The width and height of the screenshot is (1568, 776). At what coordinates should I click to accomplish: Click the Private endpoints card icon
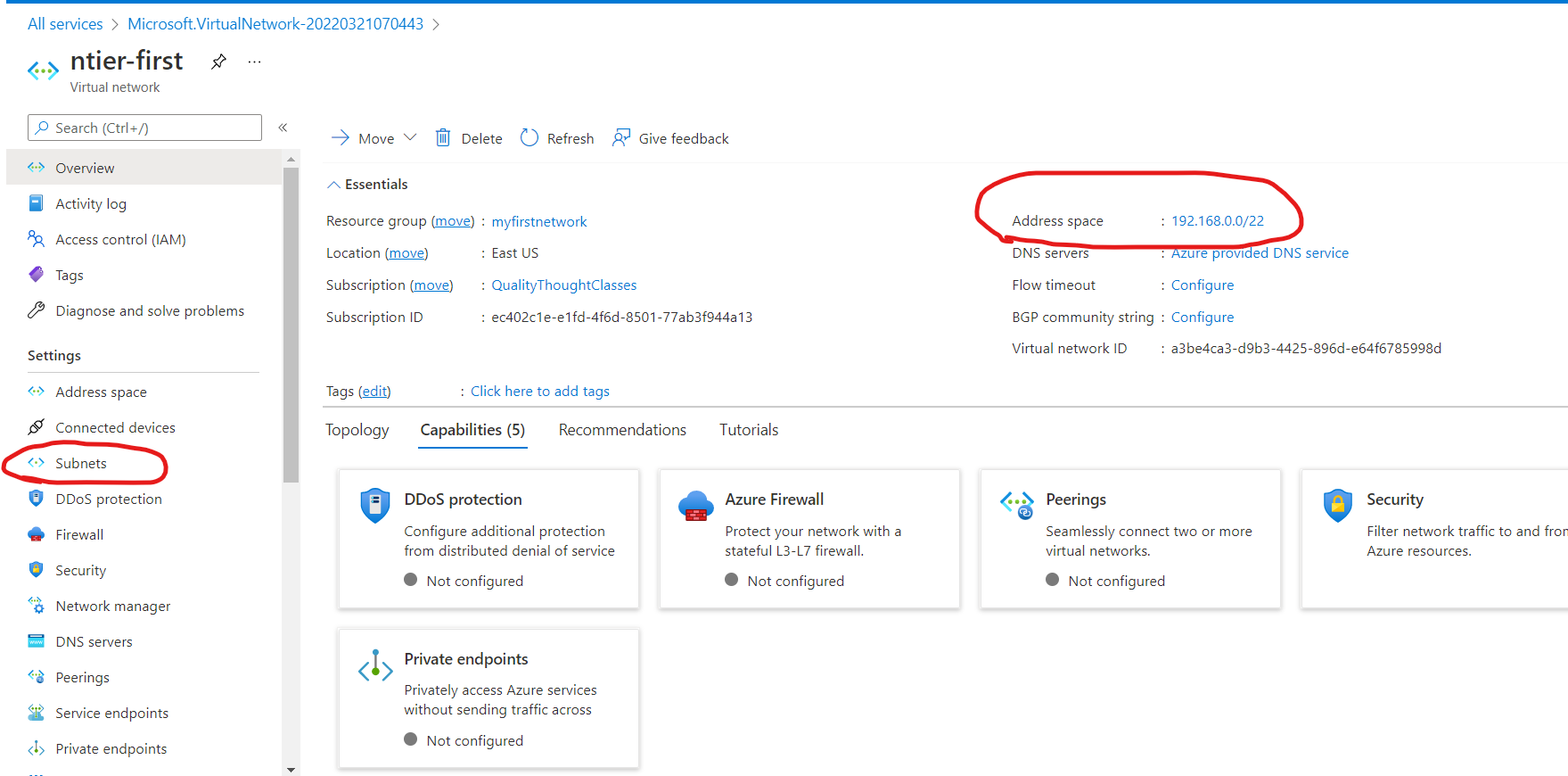point(375,665)
